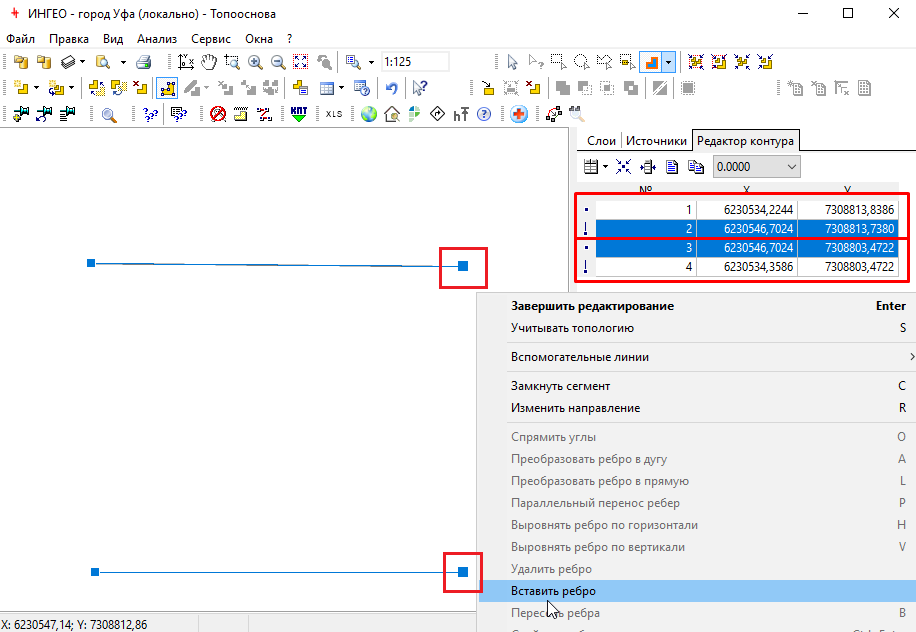The width and height of the screenshot is (916, 632).
Task: Click the X cell 6230546,7024 in row 2
Action: coord(747,229)
